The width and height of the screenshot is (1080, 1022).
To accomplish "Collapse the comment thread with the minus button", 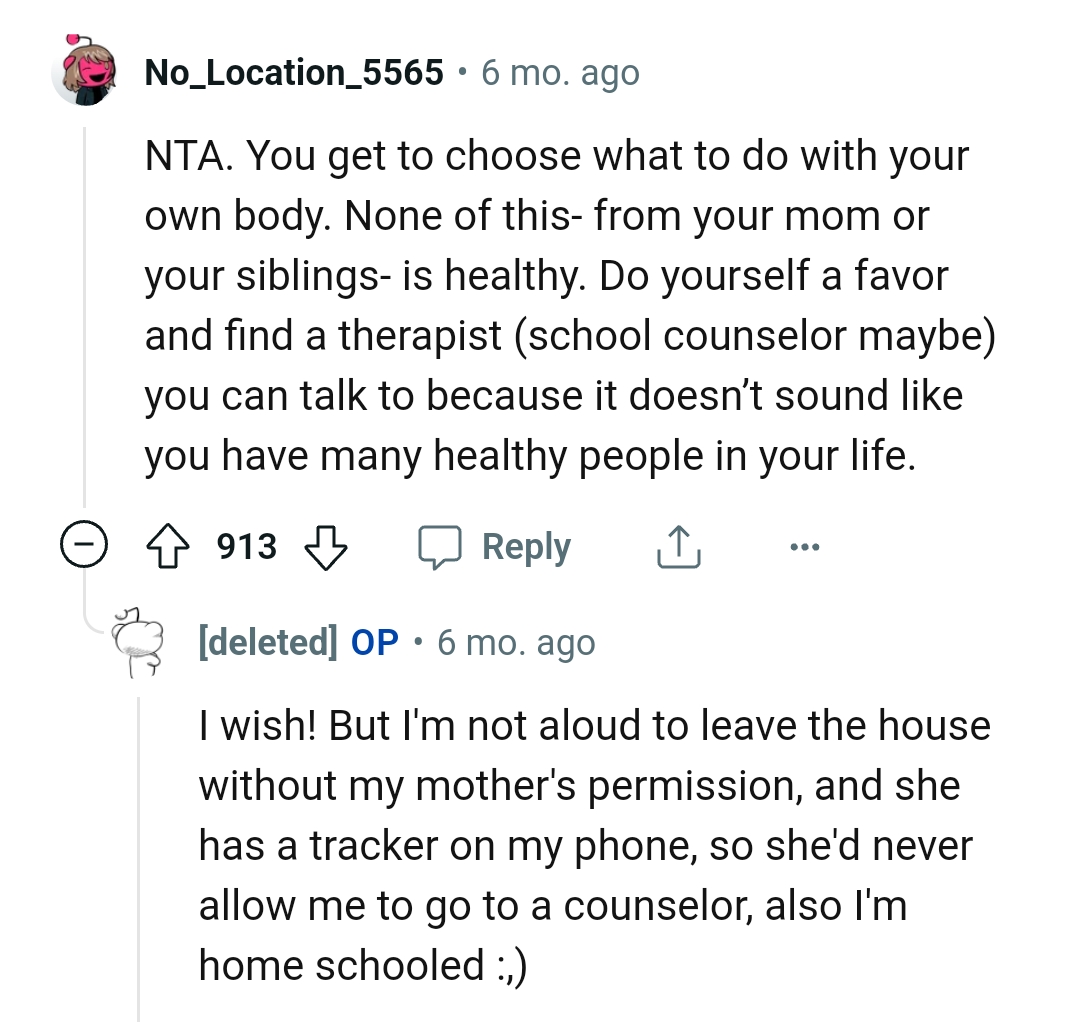I will coord(83,546).
